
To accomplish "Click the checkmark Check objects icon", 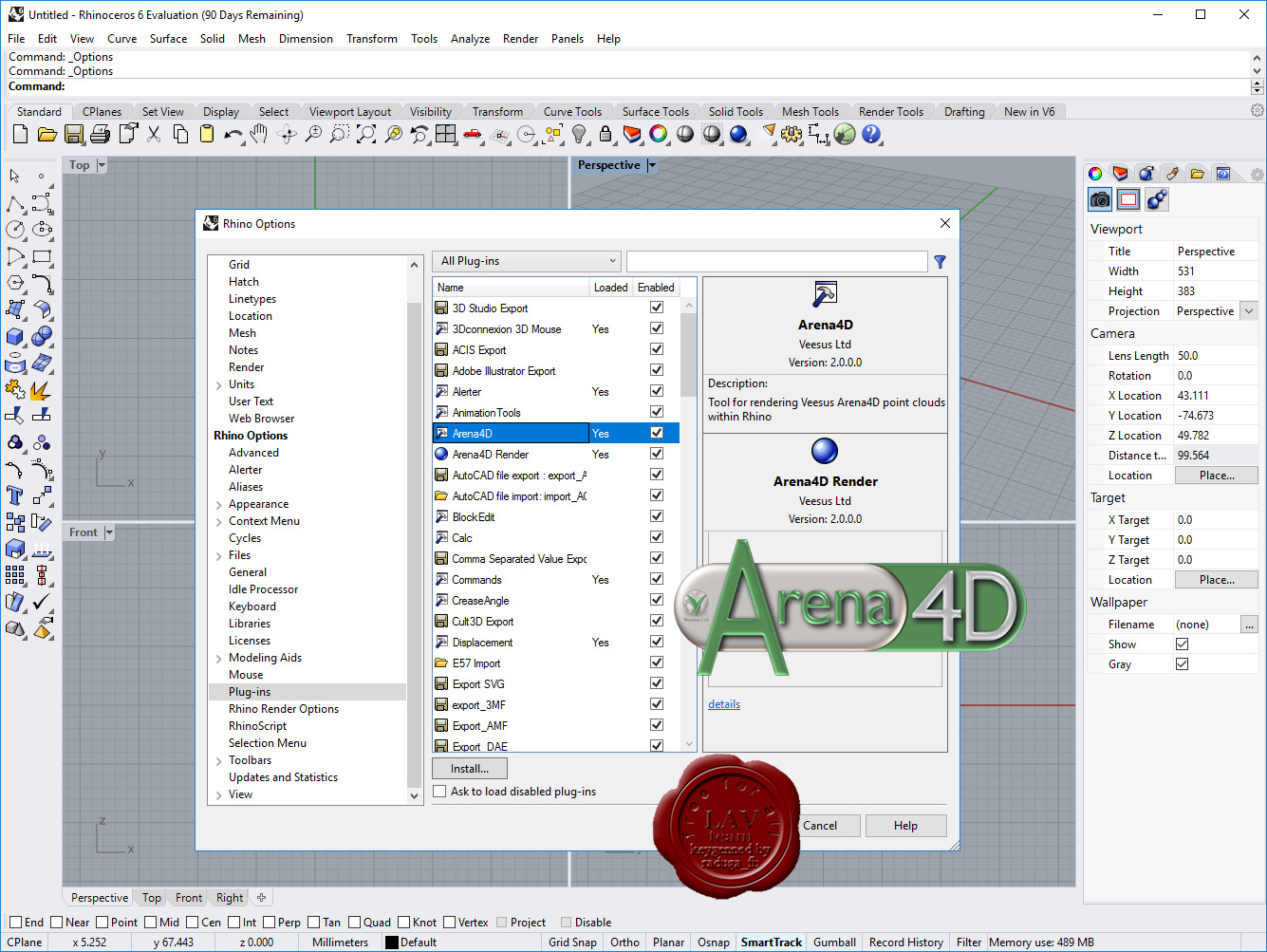I will [42, 602].
